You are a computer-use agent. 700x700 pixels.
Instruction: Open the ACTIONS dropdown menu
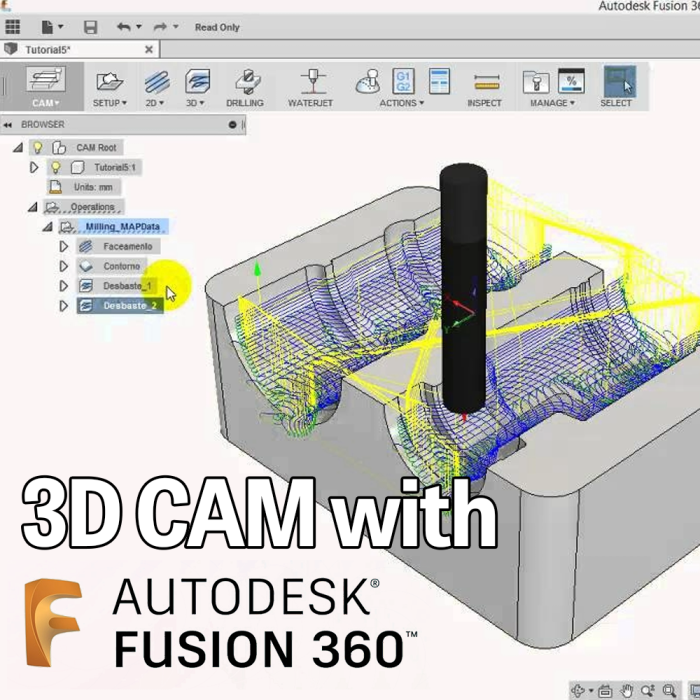(401, 103)
